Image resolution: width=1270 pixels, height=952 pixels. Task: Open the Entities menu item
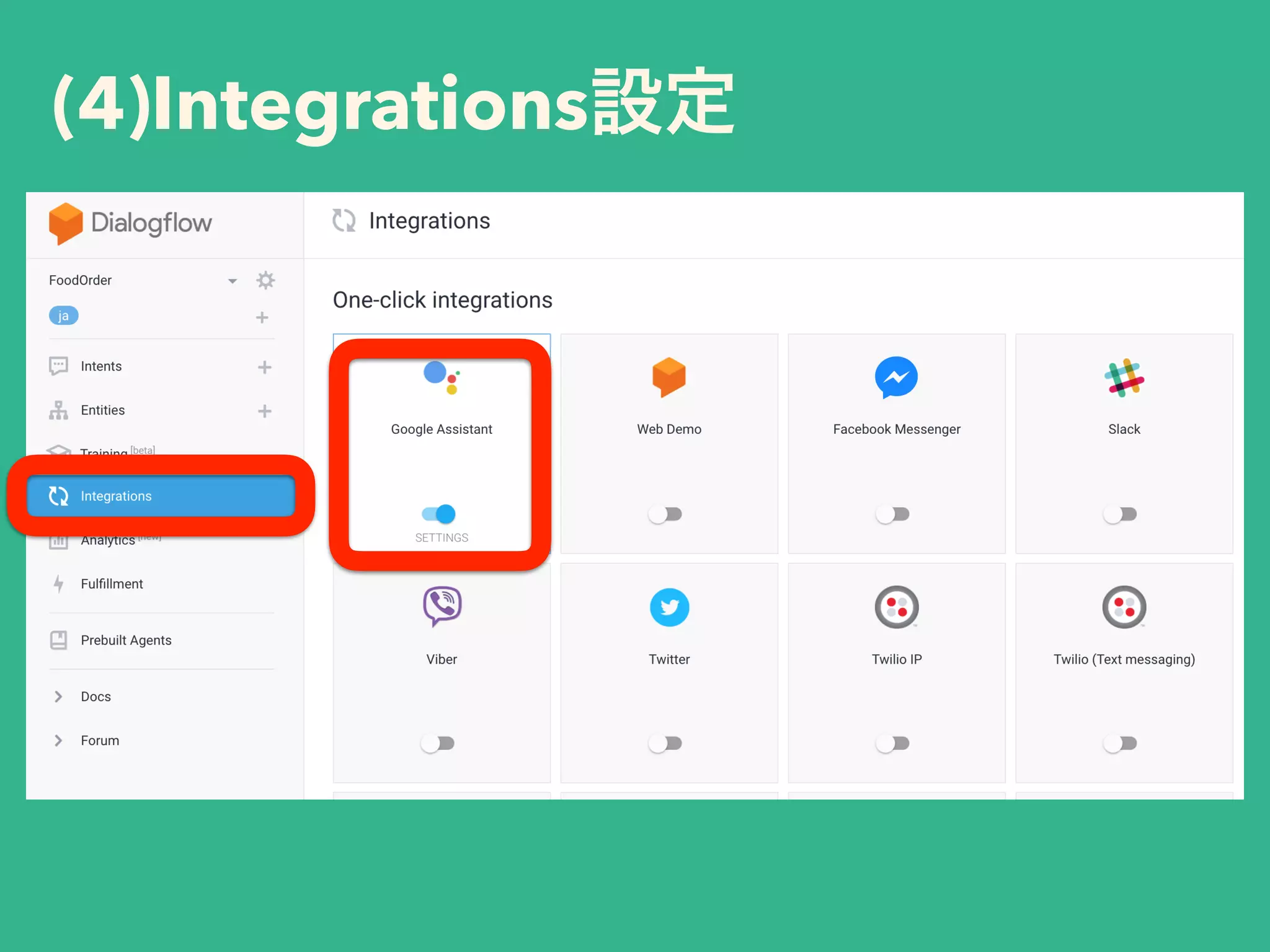point(103,410)
